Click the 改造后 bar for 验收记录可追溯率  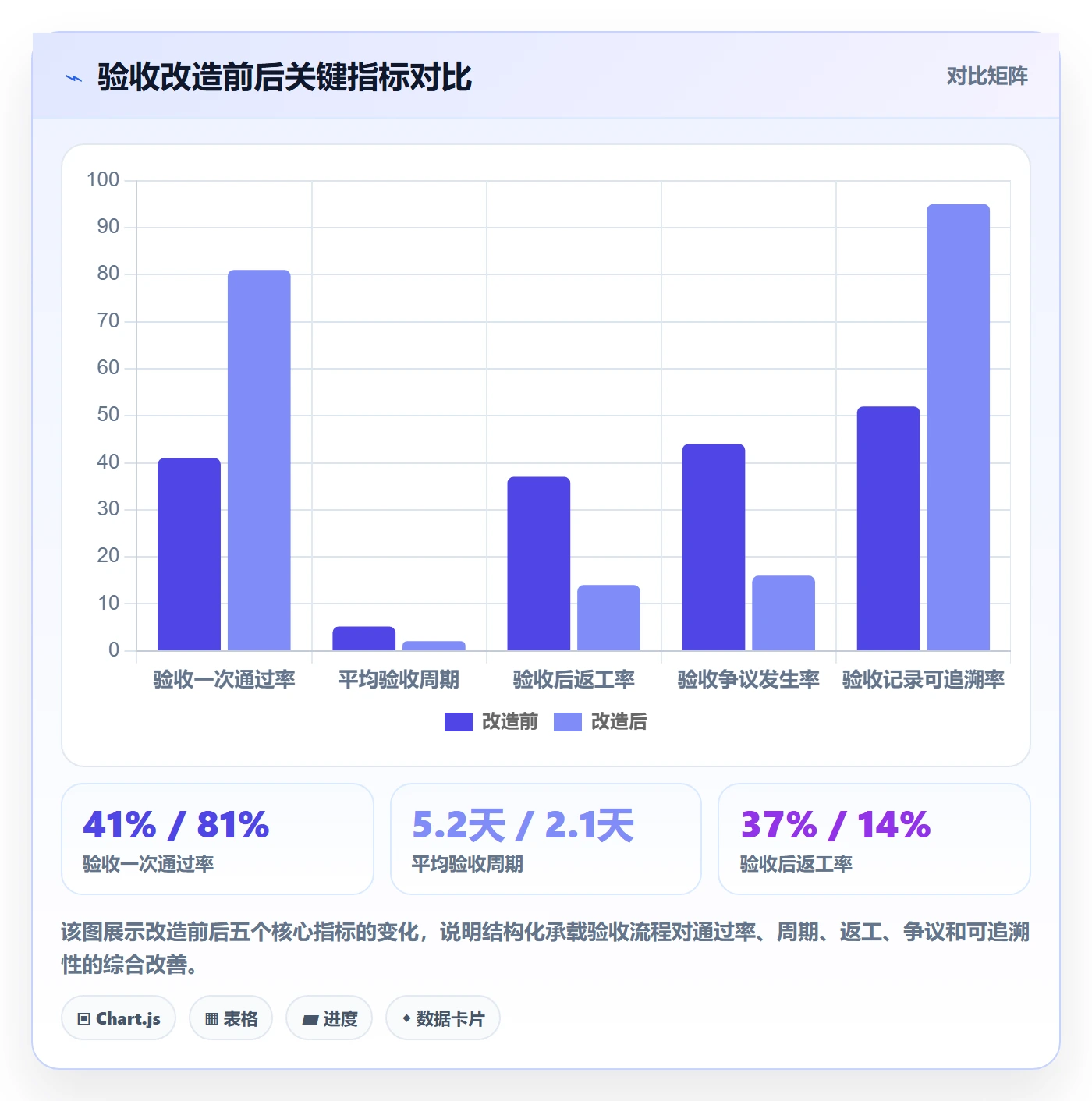pyautogui.click(x=958, y=427)
